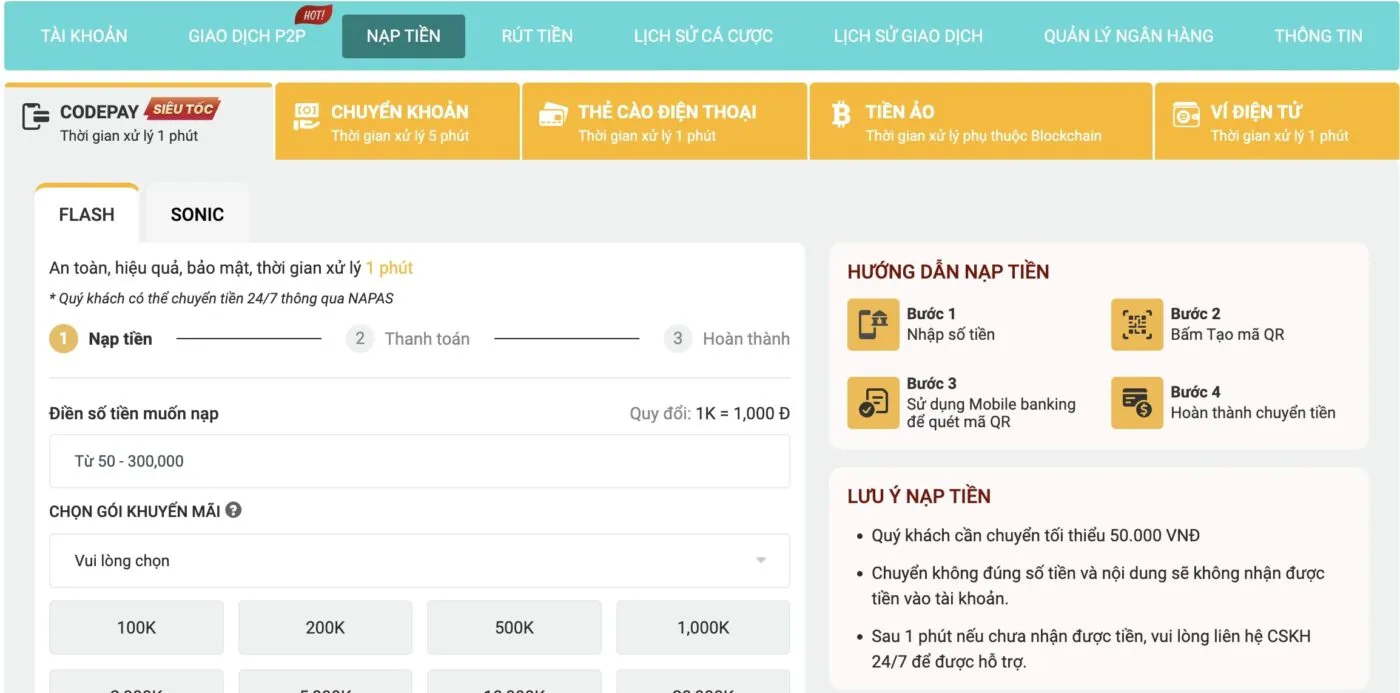
Task: Click the Ví Điện Tử wallet icon
Action: tap(1186, 115)
